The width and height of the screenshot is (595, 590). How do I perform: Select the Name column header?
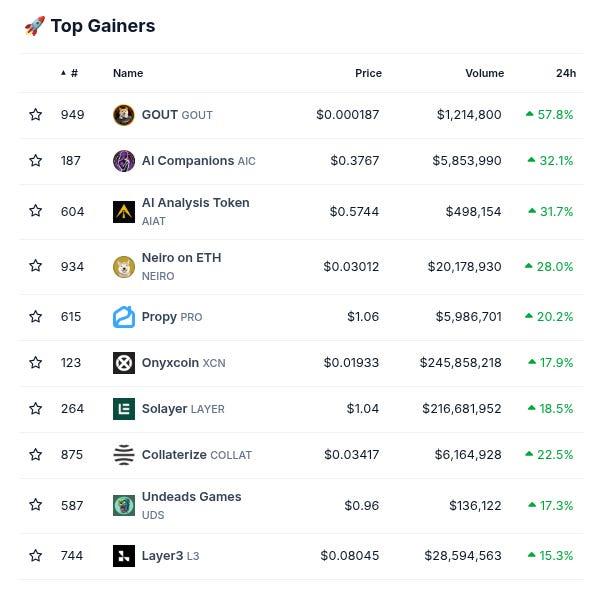tap(128, 73)
